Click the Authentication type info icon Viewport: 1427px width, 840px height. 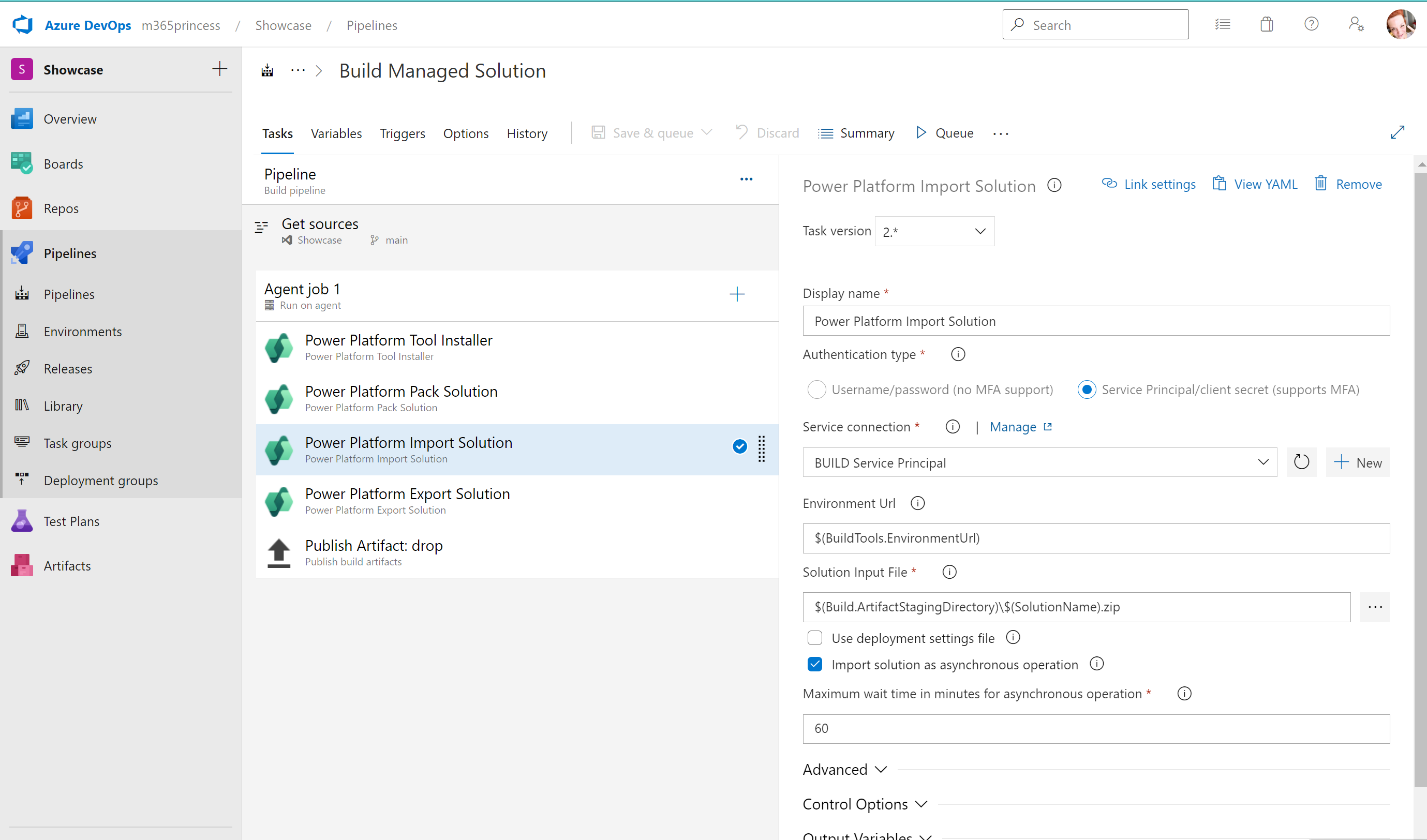tap(958, 354)
